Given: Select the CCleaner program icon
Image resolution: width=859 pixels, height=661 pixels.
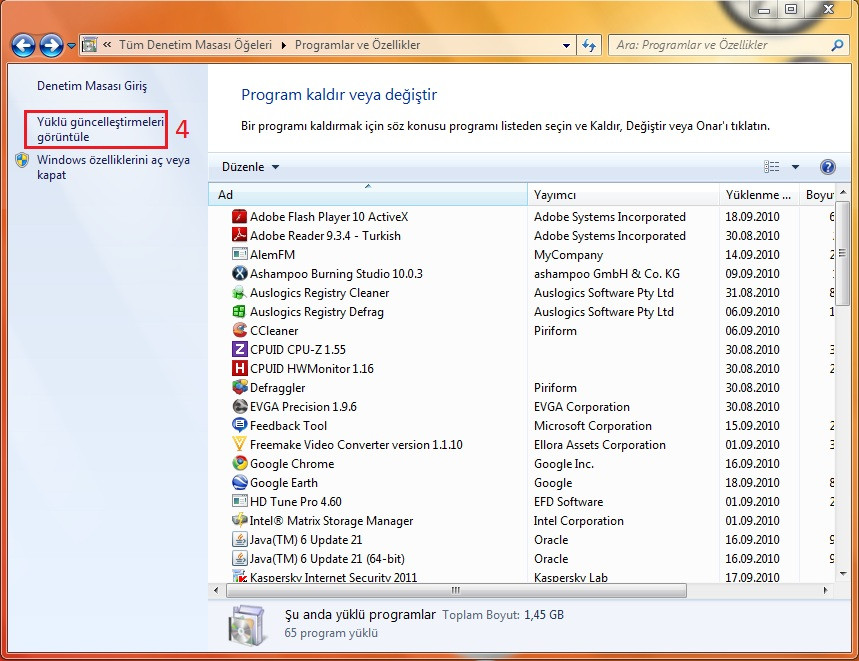Looking at the screenshot, I should 239,331.
